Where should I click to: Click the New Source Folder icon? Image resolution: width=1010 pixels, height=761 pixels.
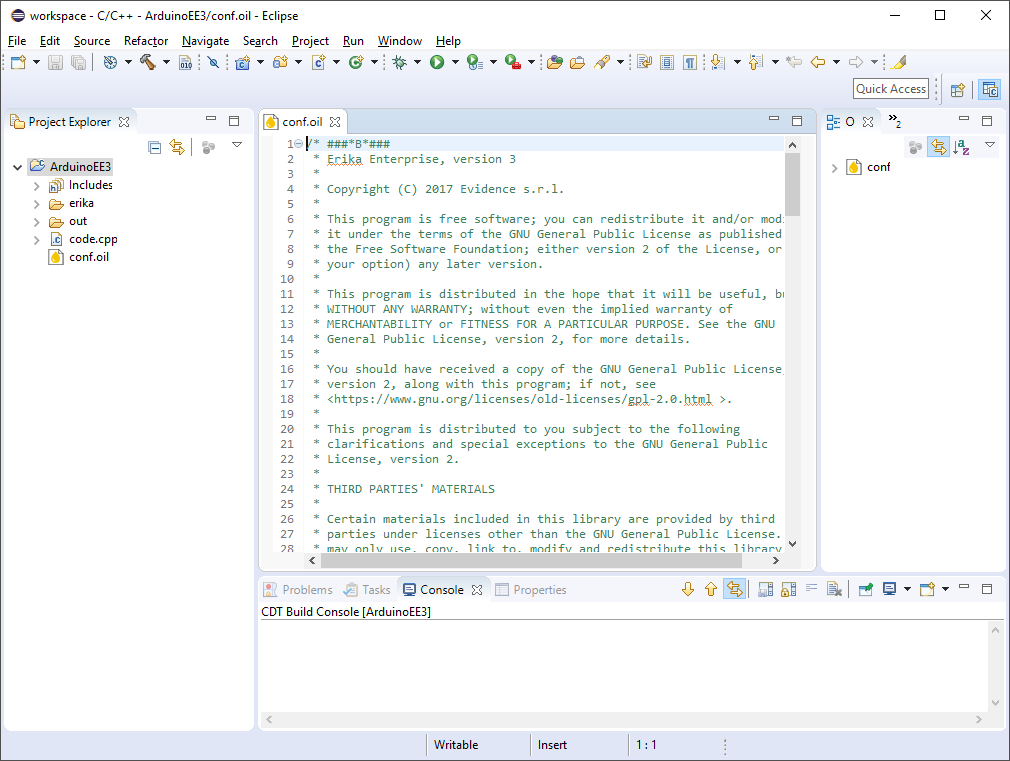pos(280,62)
